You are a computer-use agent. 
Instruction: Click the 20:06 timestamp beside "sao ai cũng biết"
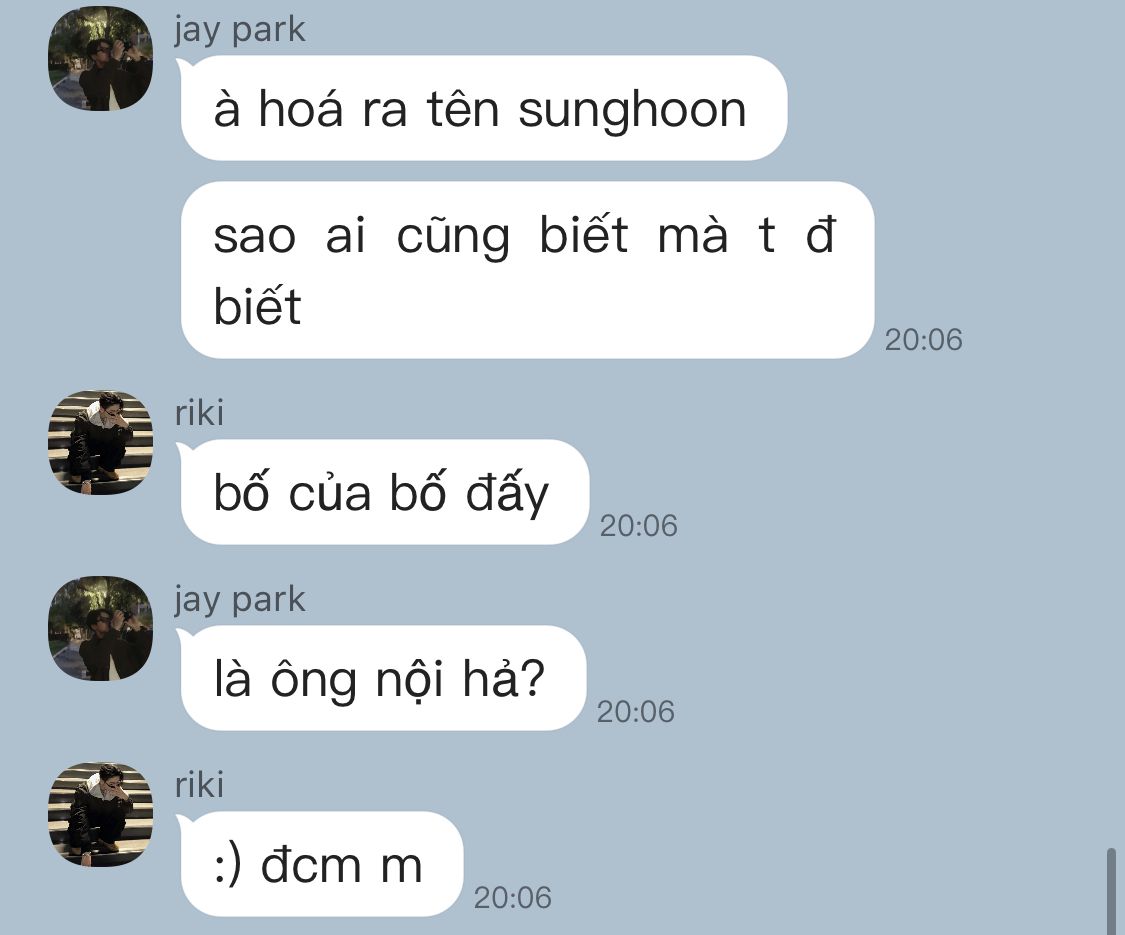[x=923, y=340]
